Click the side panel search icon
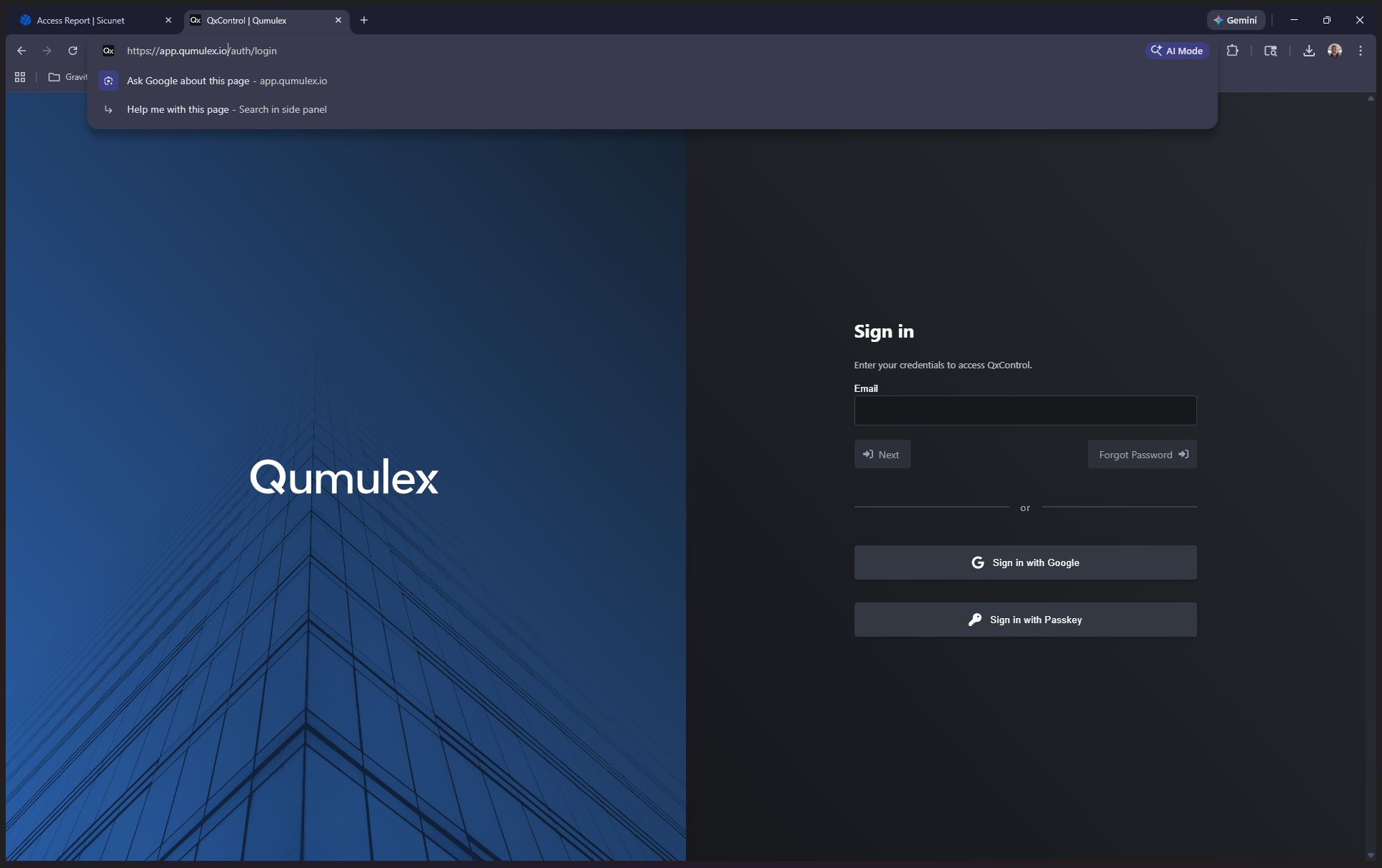1382x868 pixels. point(1271,51)
